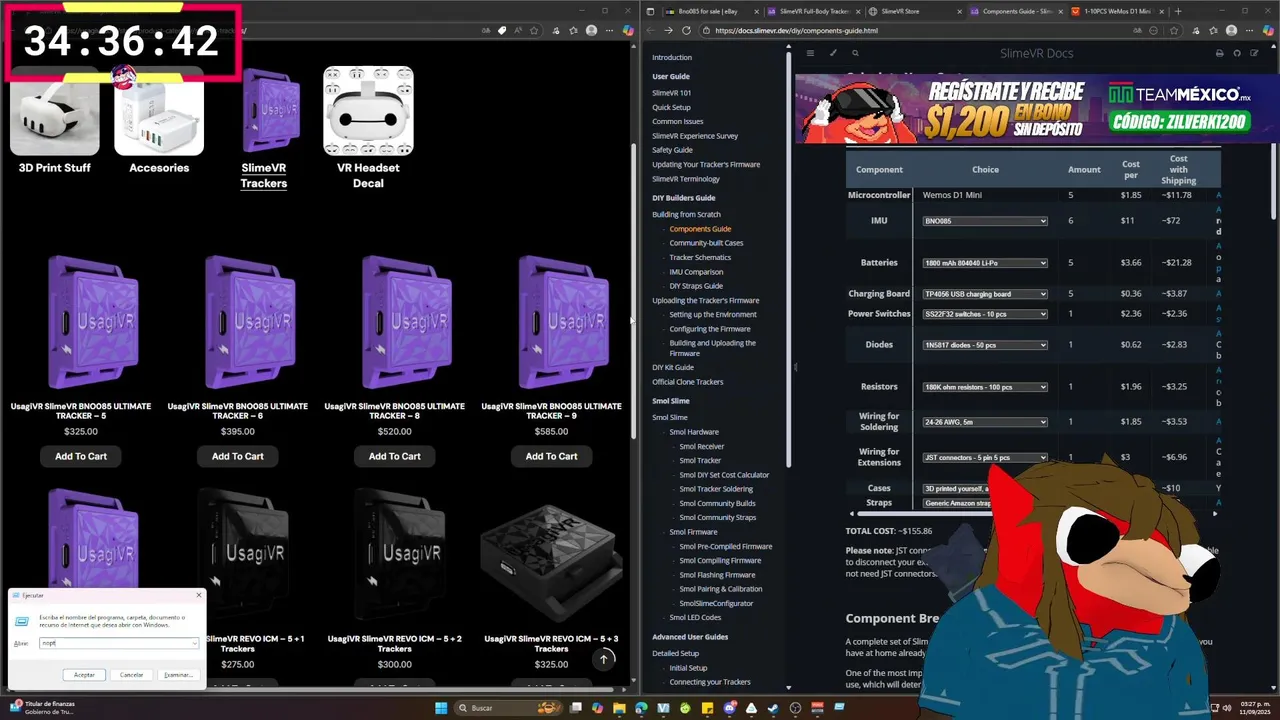Open the Accesories category thumbnail
Image resolution: width=1280 pixels, height=720 pixels.
[159, 111]
